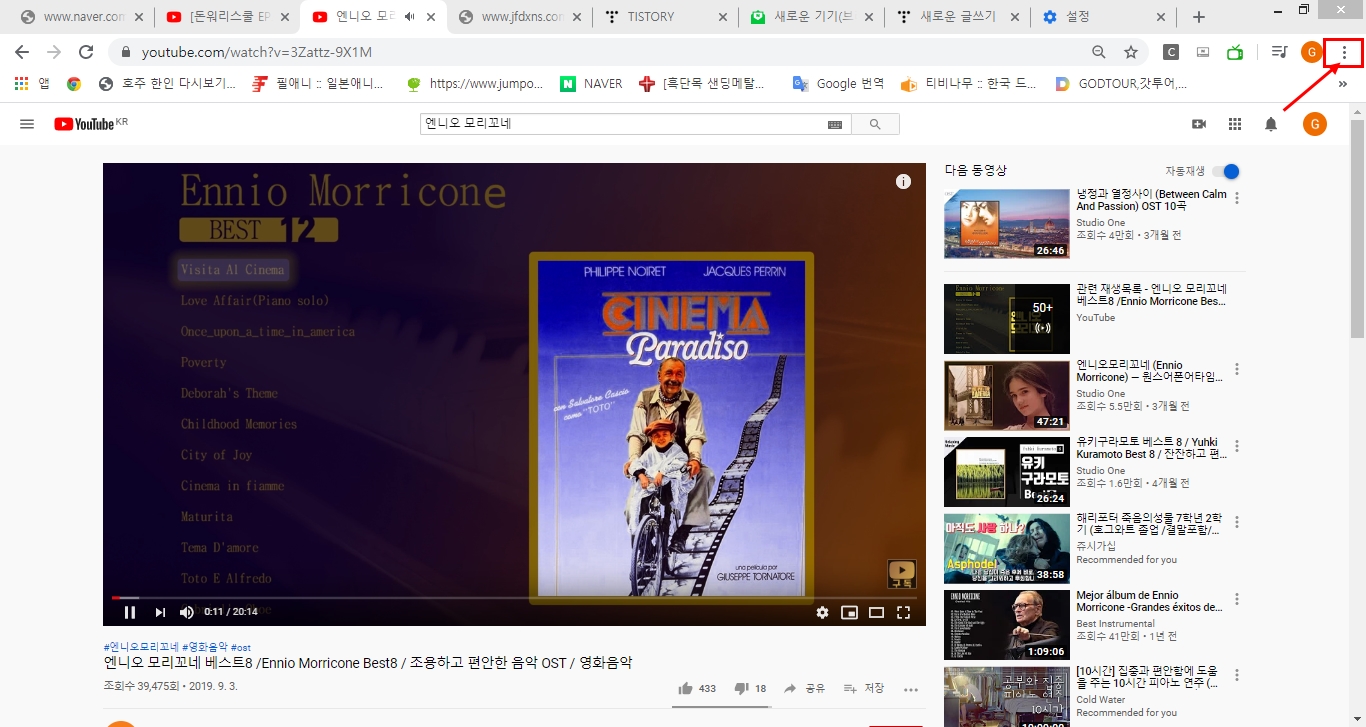Bookmark this page with star

[1131, 52]
